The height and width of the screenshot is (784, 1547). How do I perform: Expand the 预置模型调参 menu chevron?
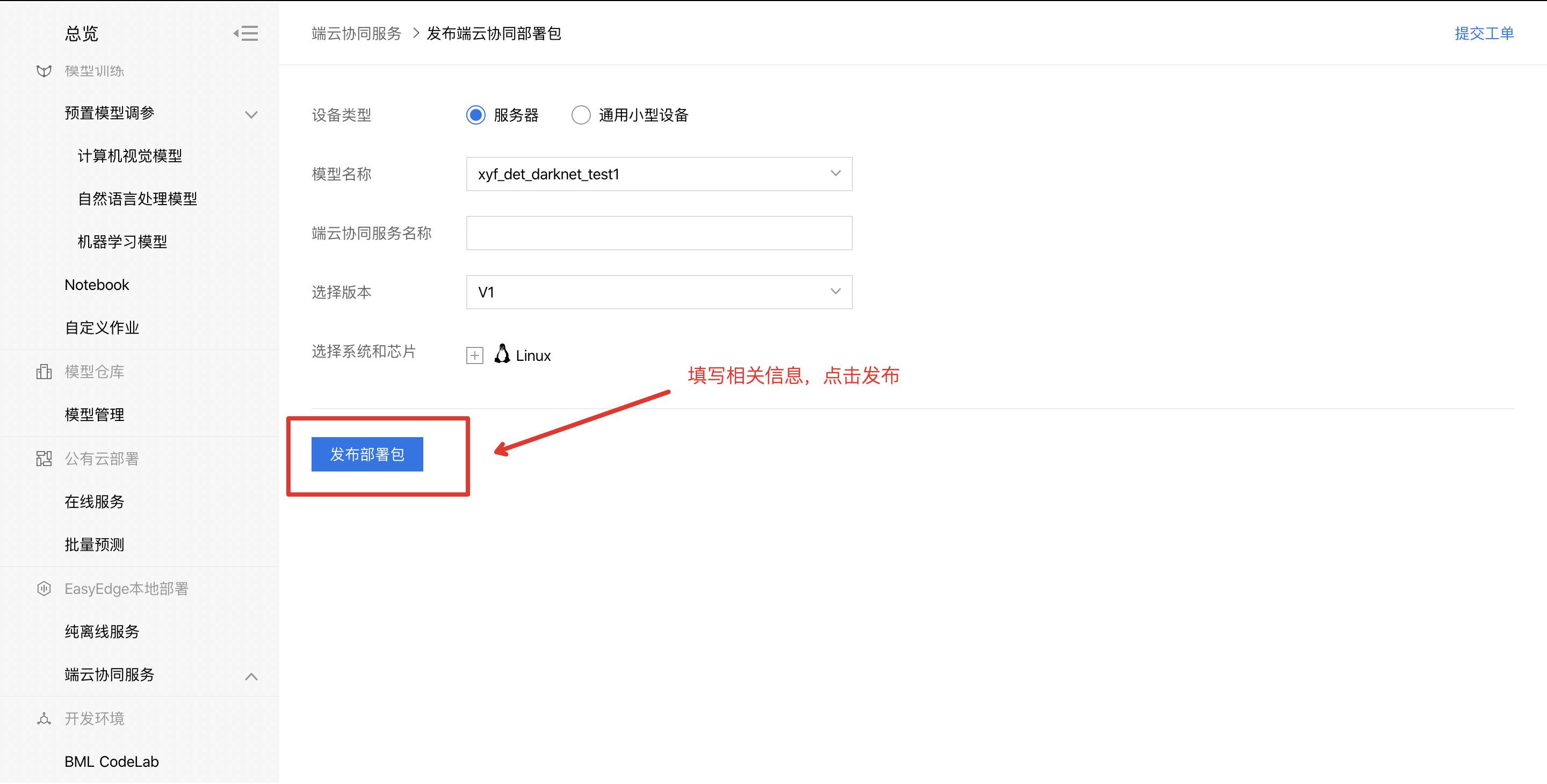251,114
